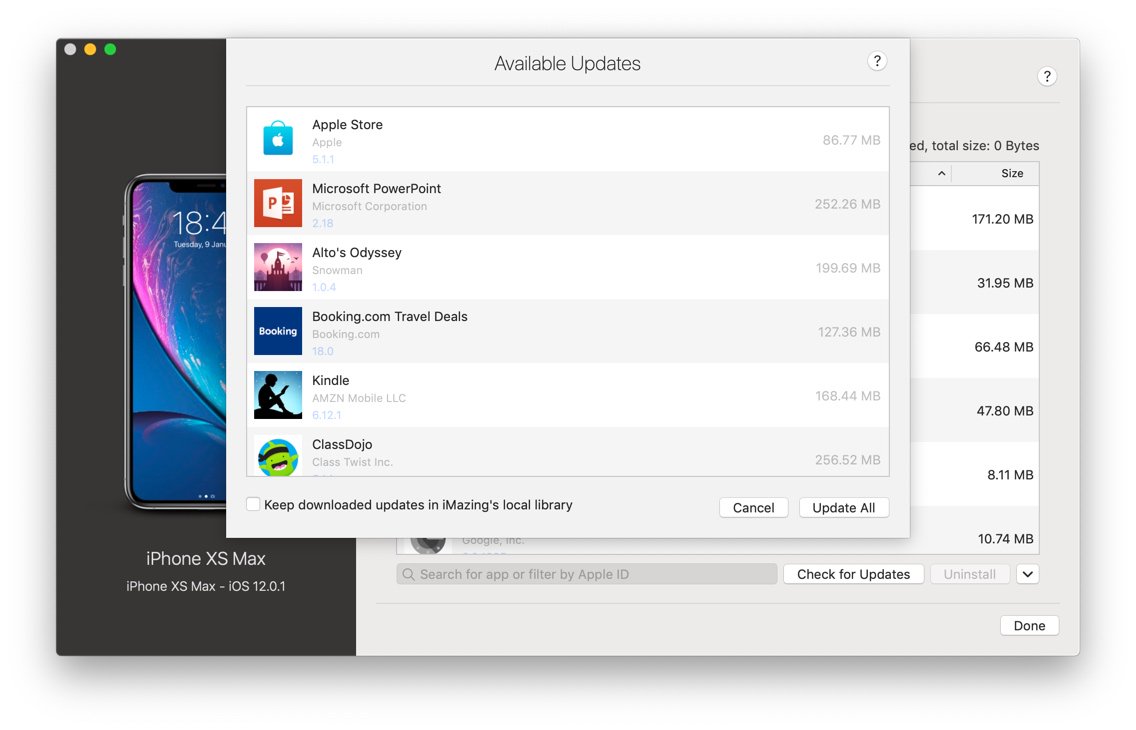Click the Microsoft Corporation developer label
Viewport: 1136px width, 730px height.
coord(369,206)
